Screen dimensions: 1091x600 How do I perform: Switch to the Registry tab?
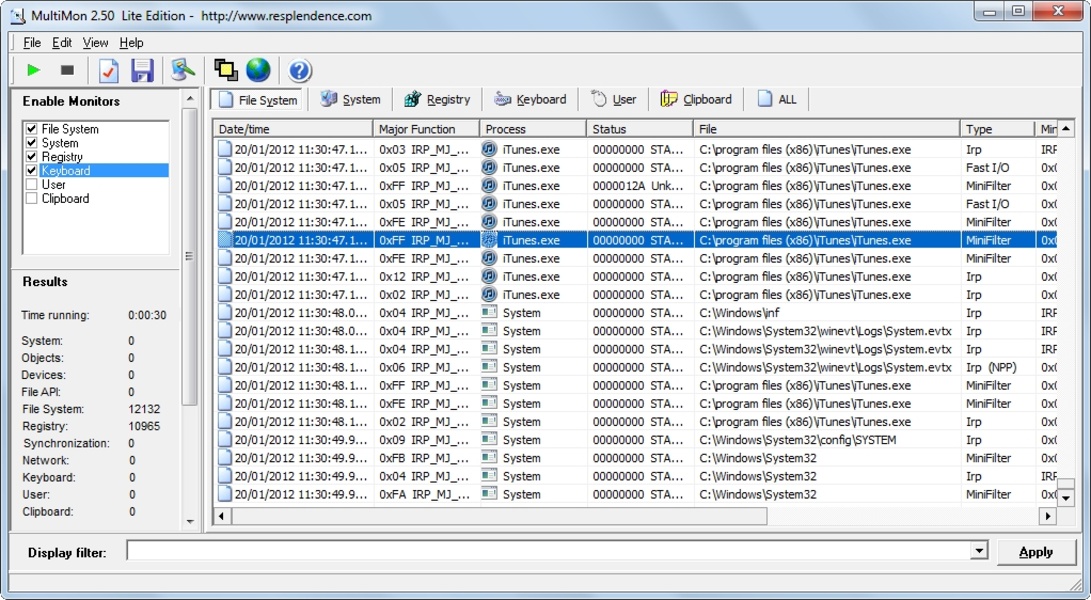click(x=437, y=99)
